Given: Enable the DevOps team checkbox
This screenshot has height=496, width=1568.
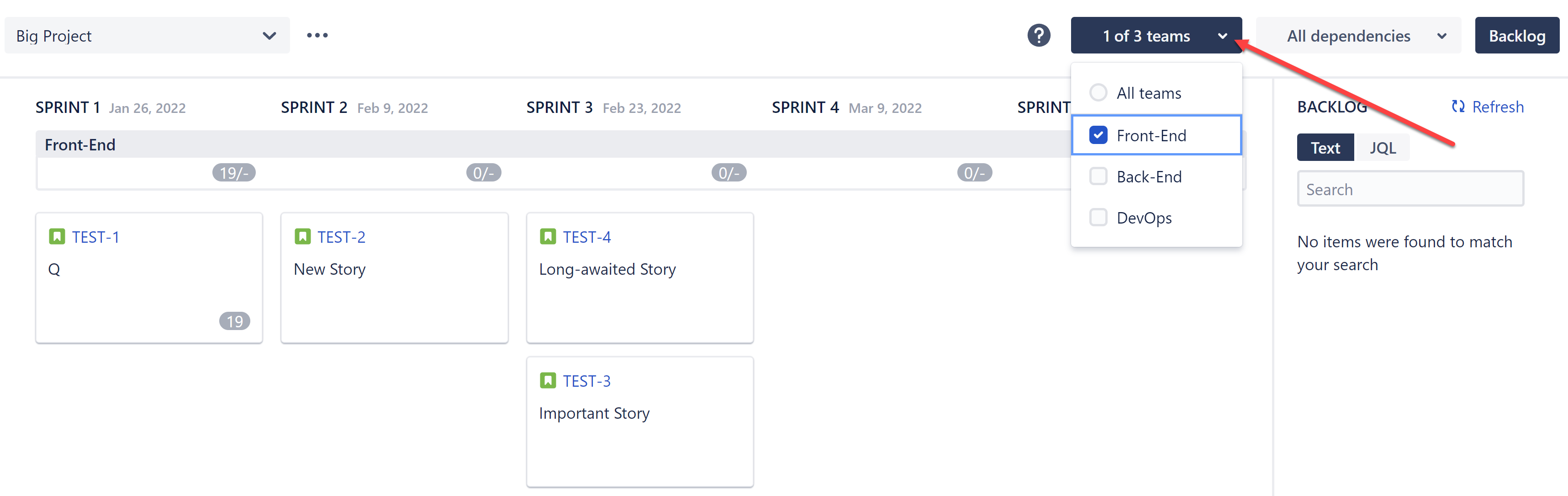Looking at the screenshot, I should click(x=1098, y=218).
